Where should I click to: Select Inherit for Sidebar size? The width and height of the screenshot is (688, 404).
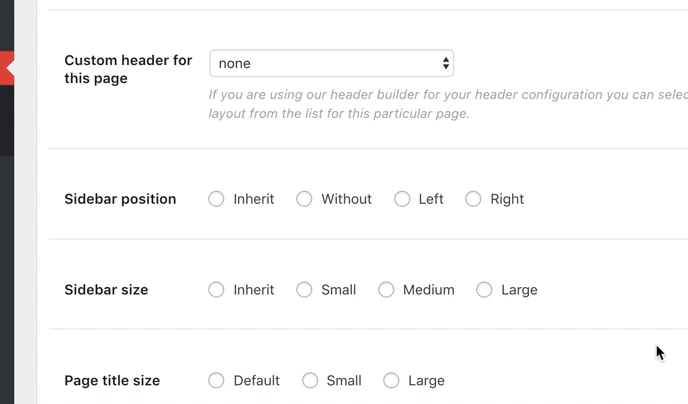click(x=216, y=290)
